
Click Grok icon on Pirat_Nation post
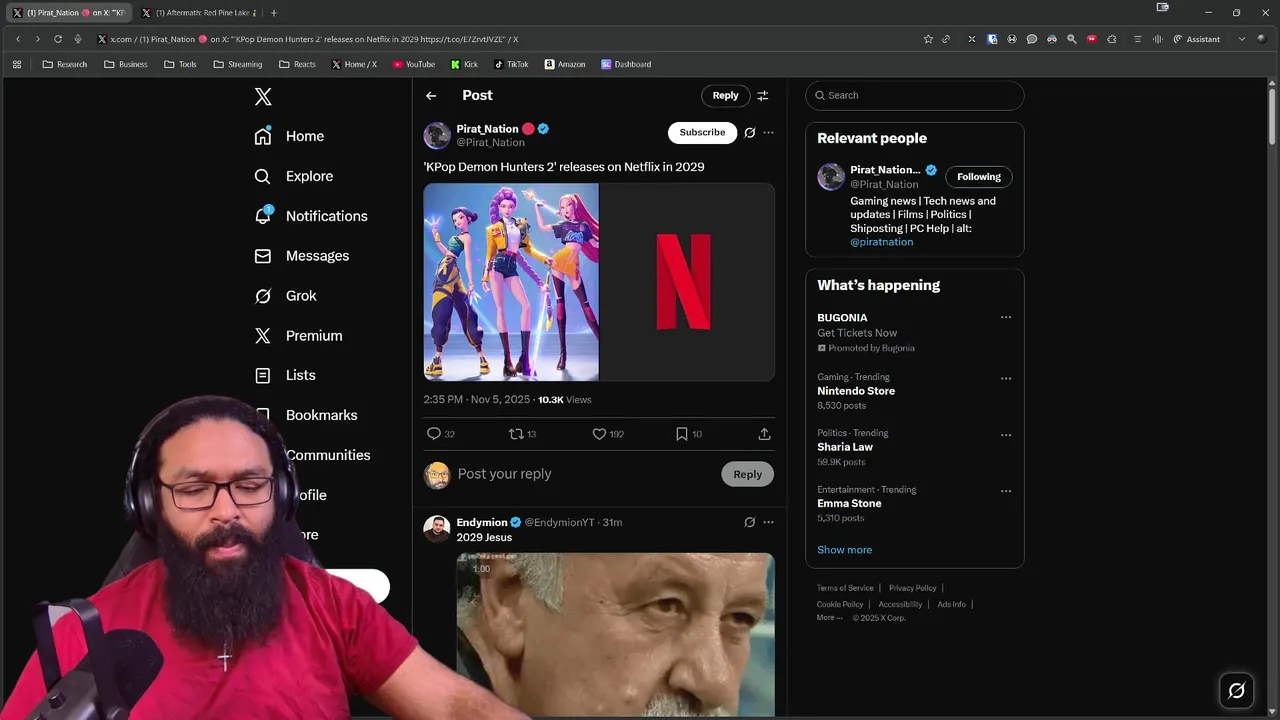coord(749,132)
